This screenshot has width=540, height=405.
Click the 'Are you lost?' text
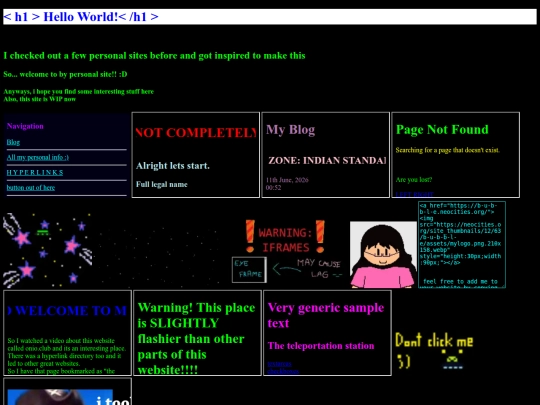pyautogui.click(x=414, y=179)
